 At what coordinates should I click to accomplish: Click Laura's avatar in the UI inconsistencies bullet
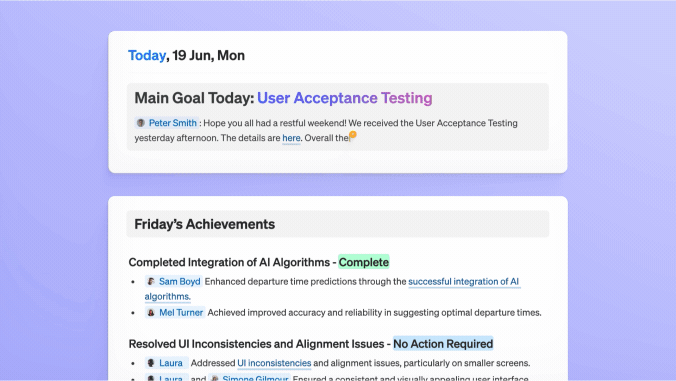pos(151,363)
